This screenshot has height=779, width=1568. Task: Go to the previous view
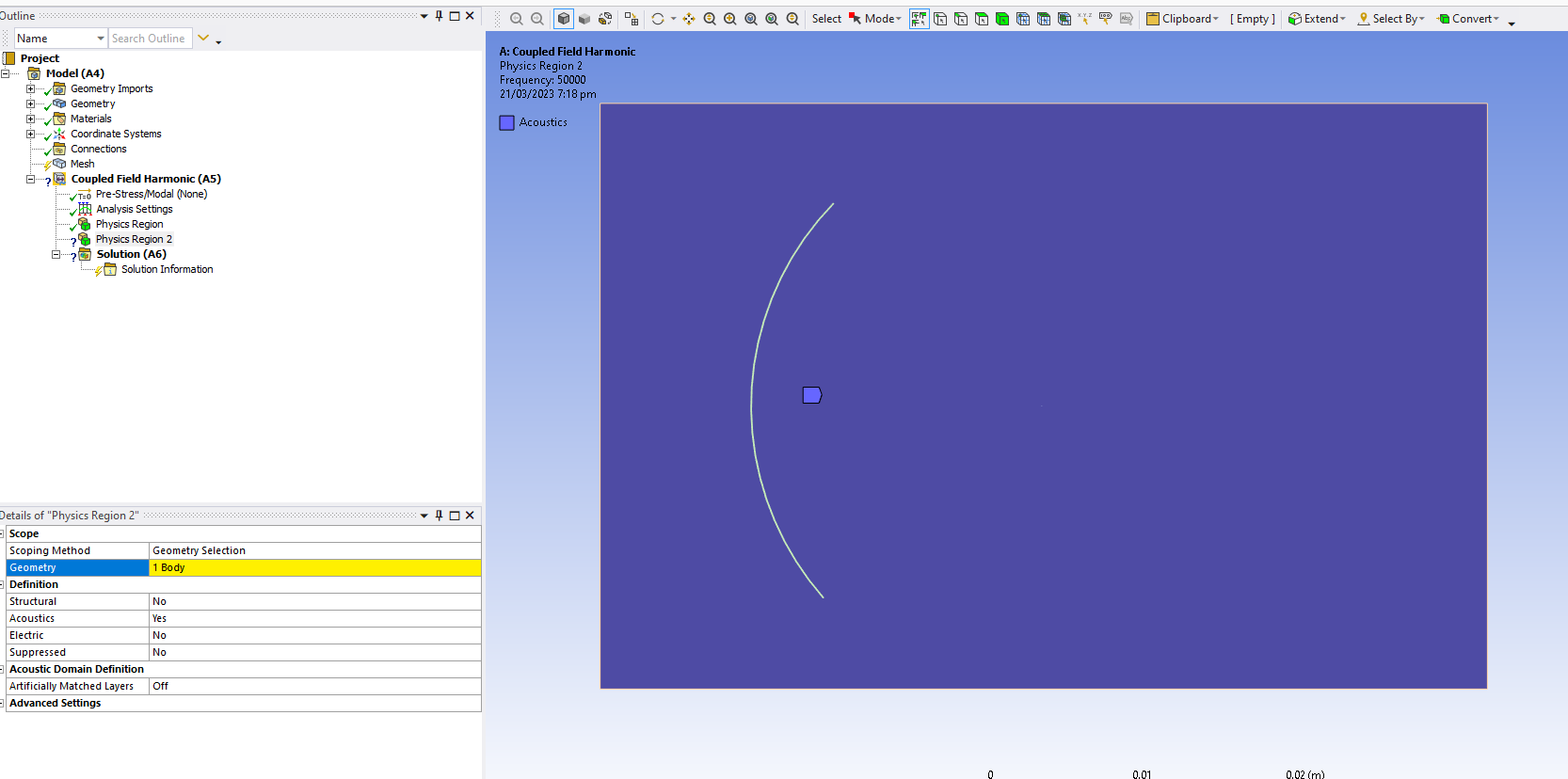point(517,19)
